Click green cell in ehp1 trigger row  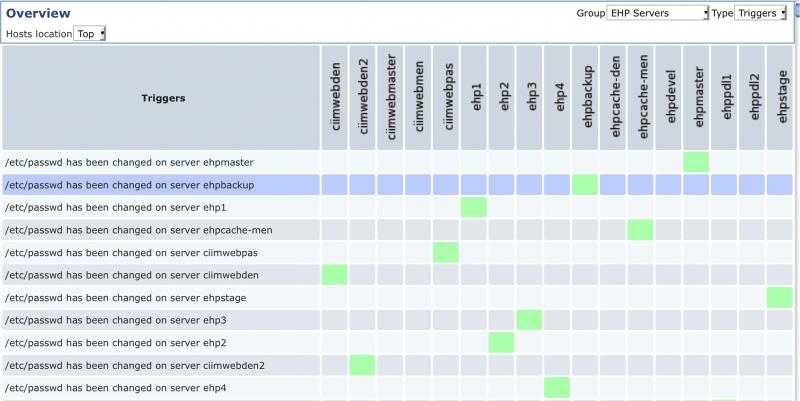click(474, 207)
